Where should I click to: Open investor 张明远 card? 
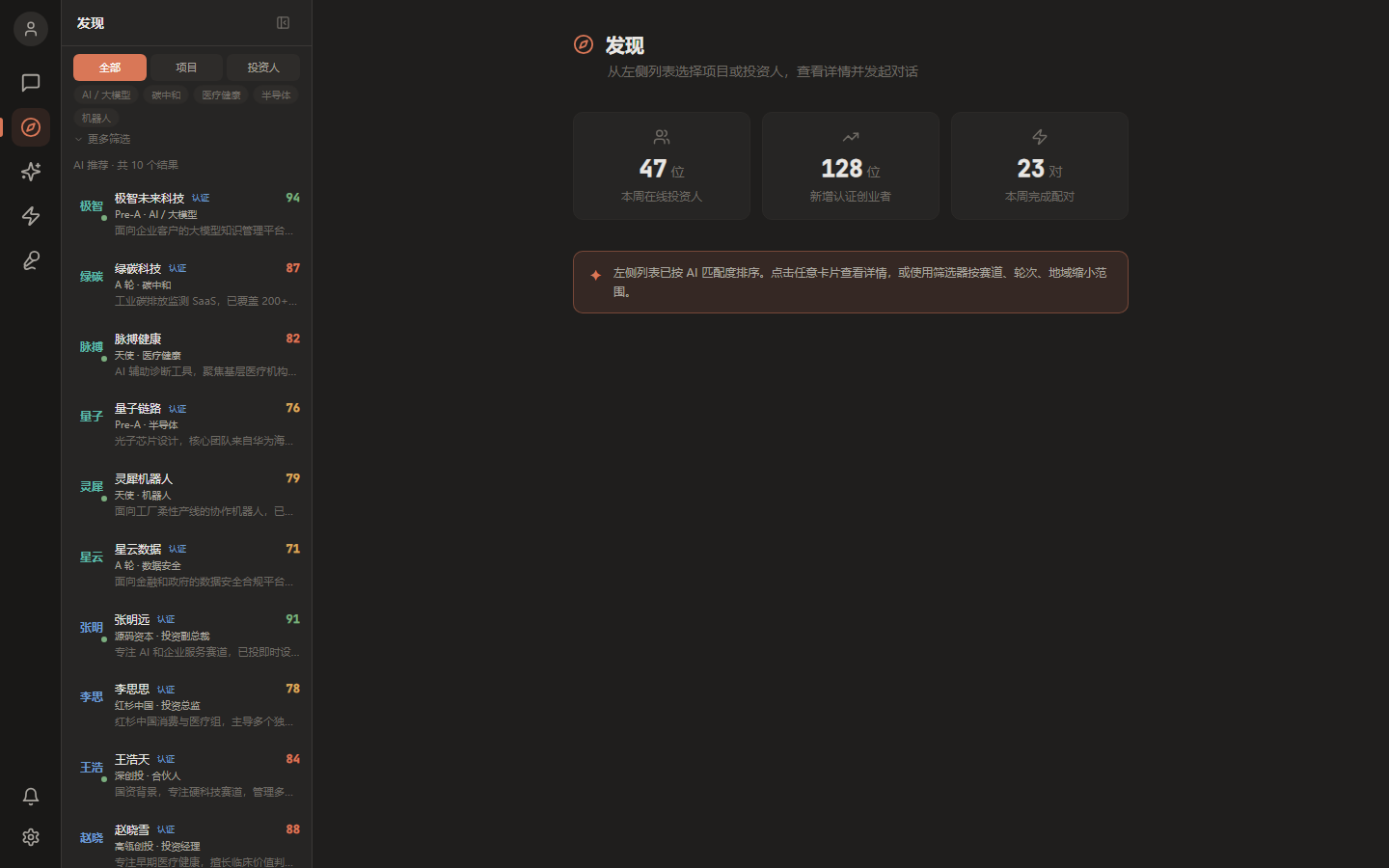tap(187, 636)
